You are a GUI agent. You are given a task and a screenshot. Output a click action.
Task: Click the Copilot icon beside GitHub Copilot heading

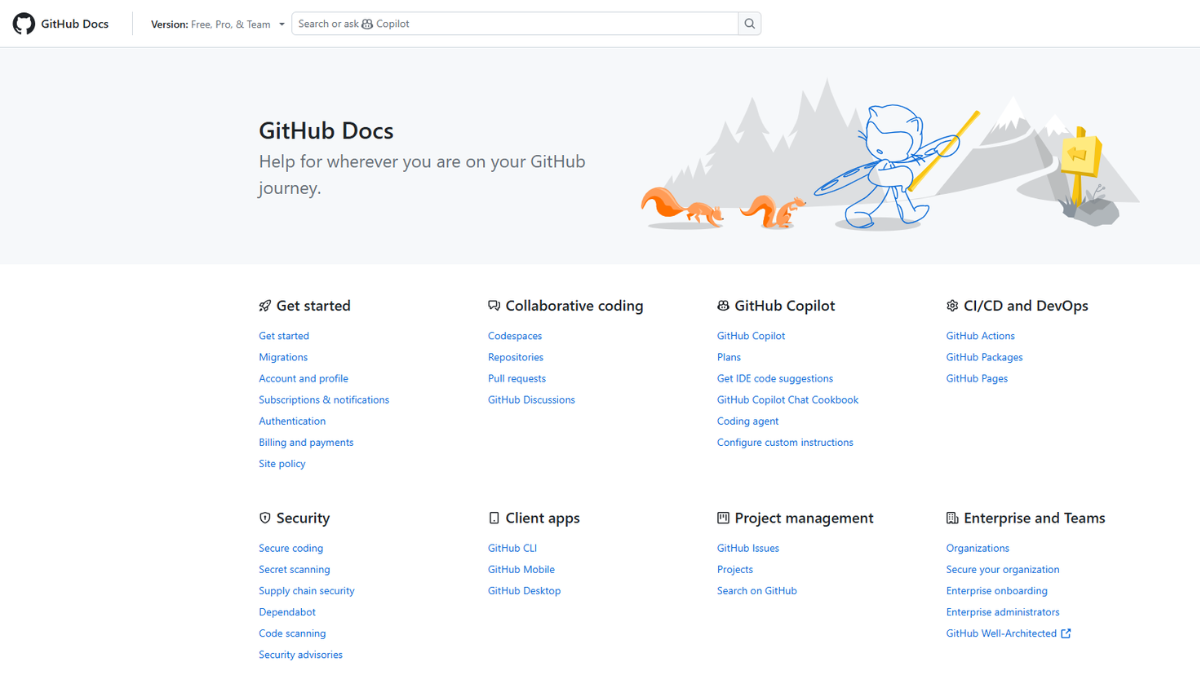[722, 305]
